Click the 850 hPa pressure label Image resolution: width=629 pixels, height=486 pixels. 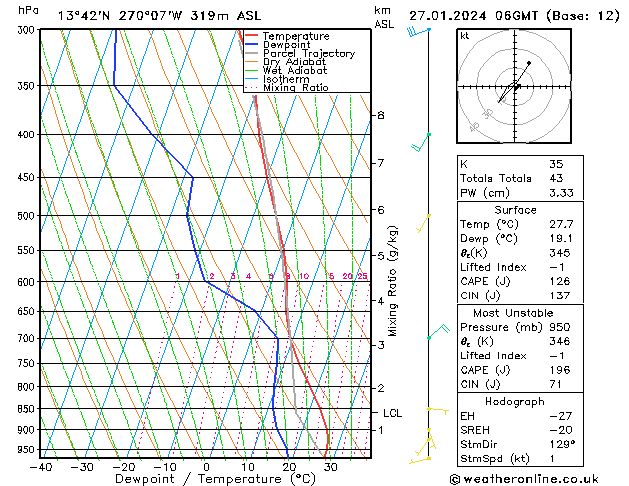click(x=28, y=409)
